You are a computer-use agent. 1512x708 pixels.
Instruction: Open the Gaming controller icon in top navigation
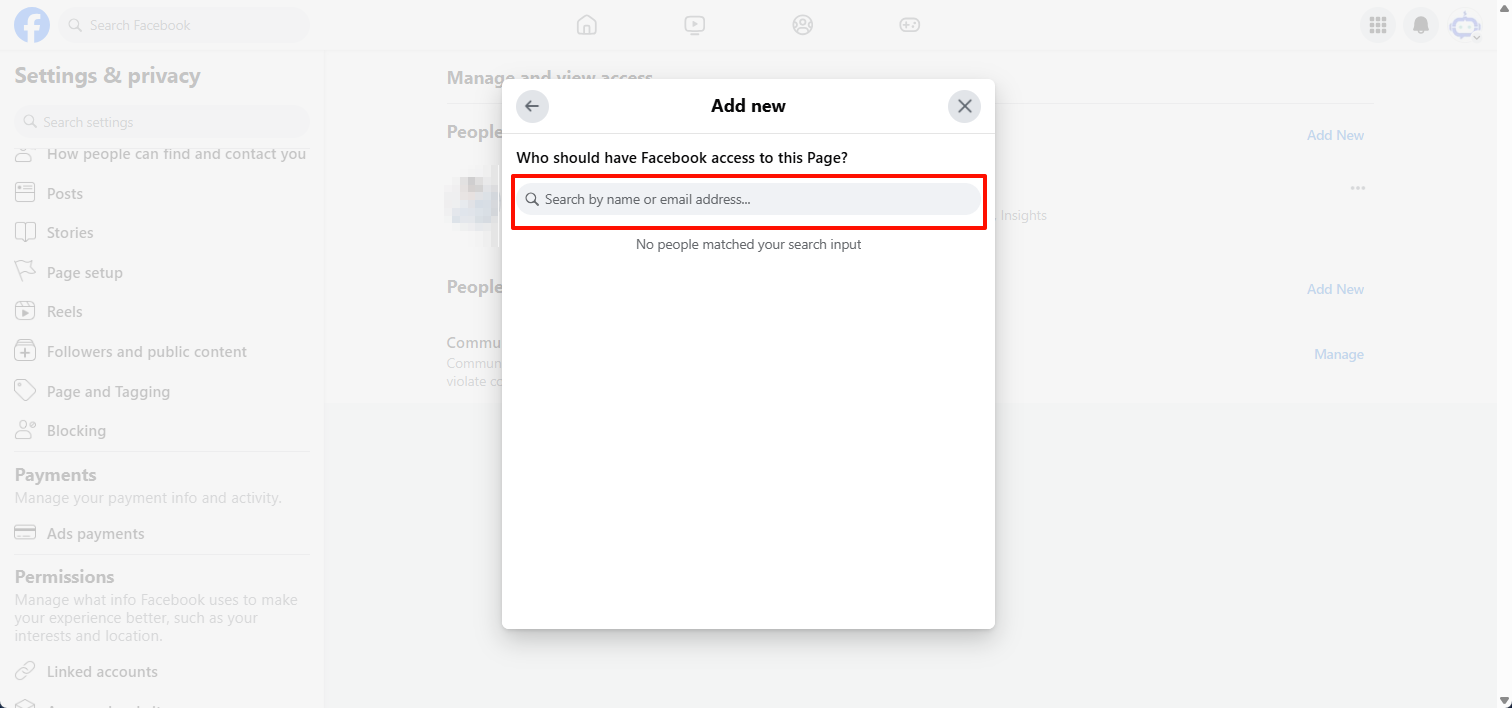[x=910, y=25]
